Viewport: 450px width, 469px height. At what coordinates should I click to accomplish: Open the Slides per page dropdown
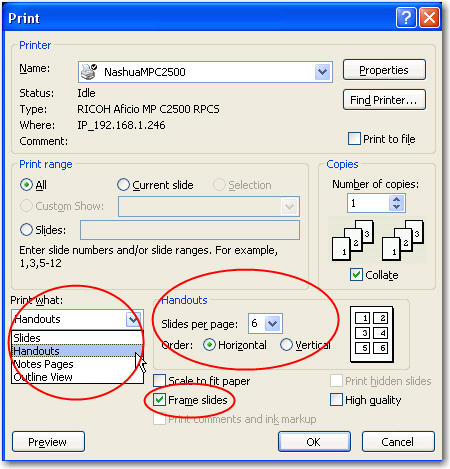point(273,323)
